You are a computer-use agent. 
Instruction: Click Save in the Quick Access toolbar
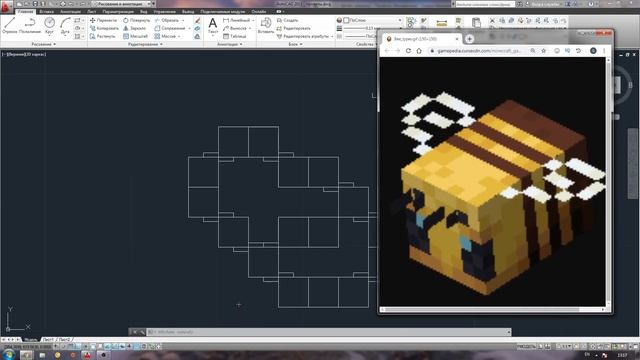(36, 4)
